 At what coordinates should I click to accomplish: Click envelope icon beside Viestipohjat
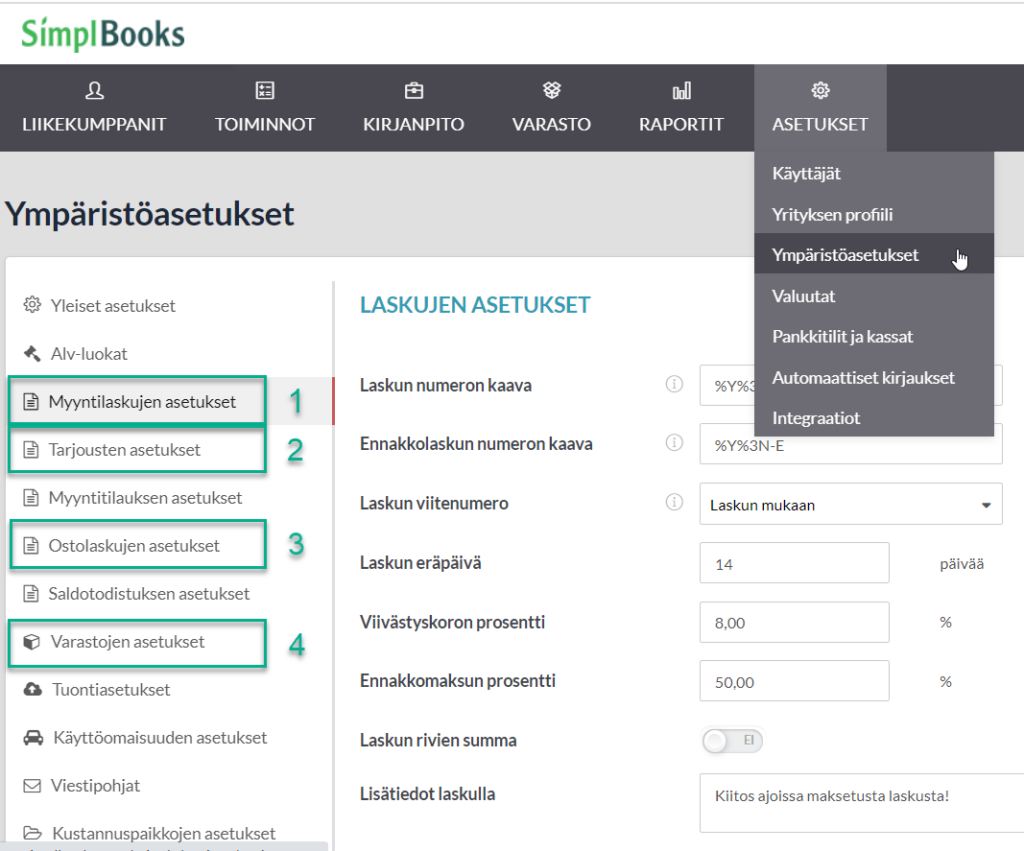point(32,786)
